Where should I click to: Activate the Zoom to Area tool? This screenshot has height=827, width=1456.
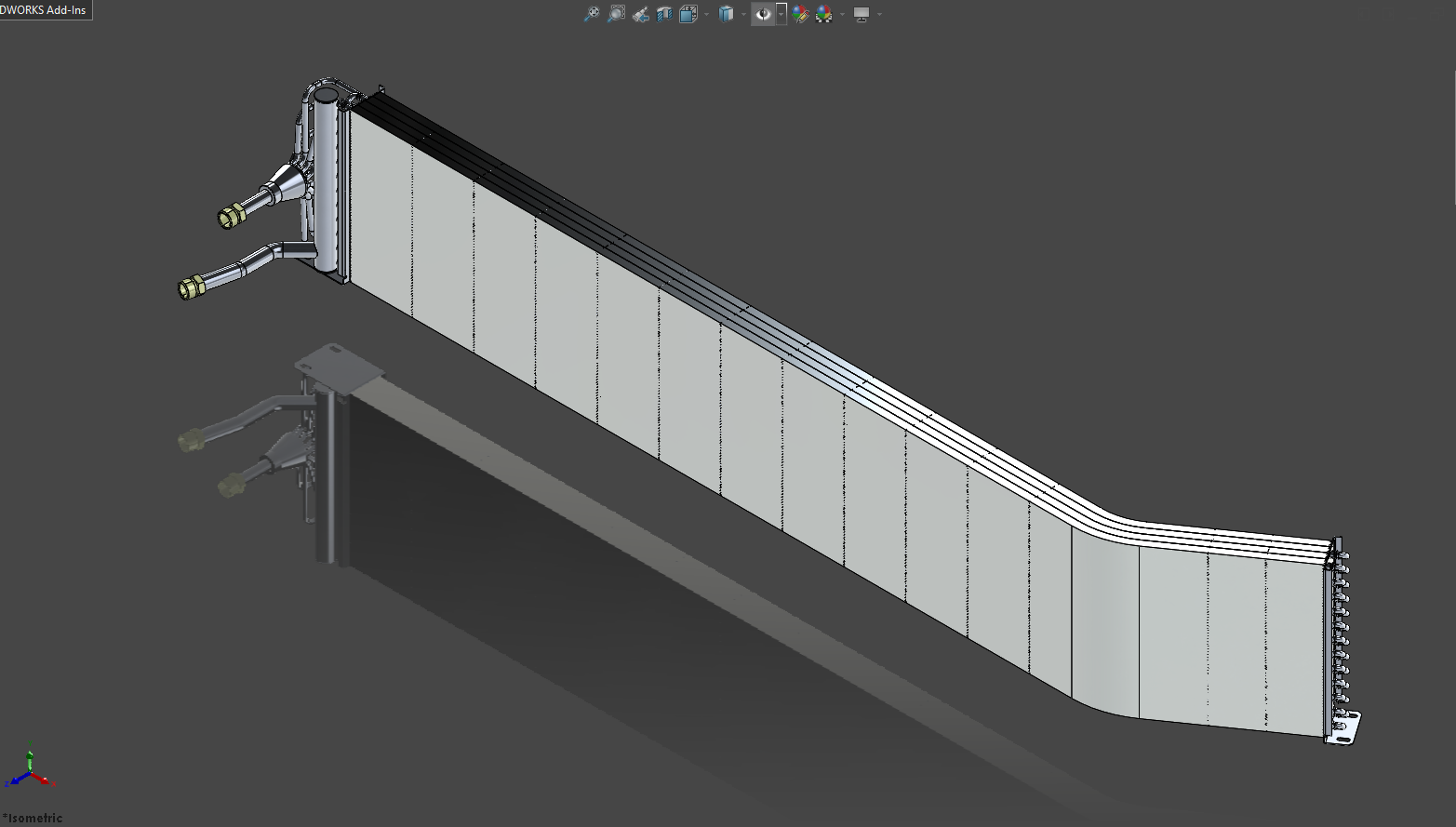(616, 14)
